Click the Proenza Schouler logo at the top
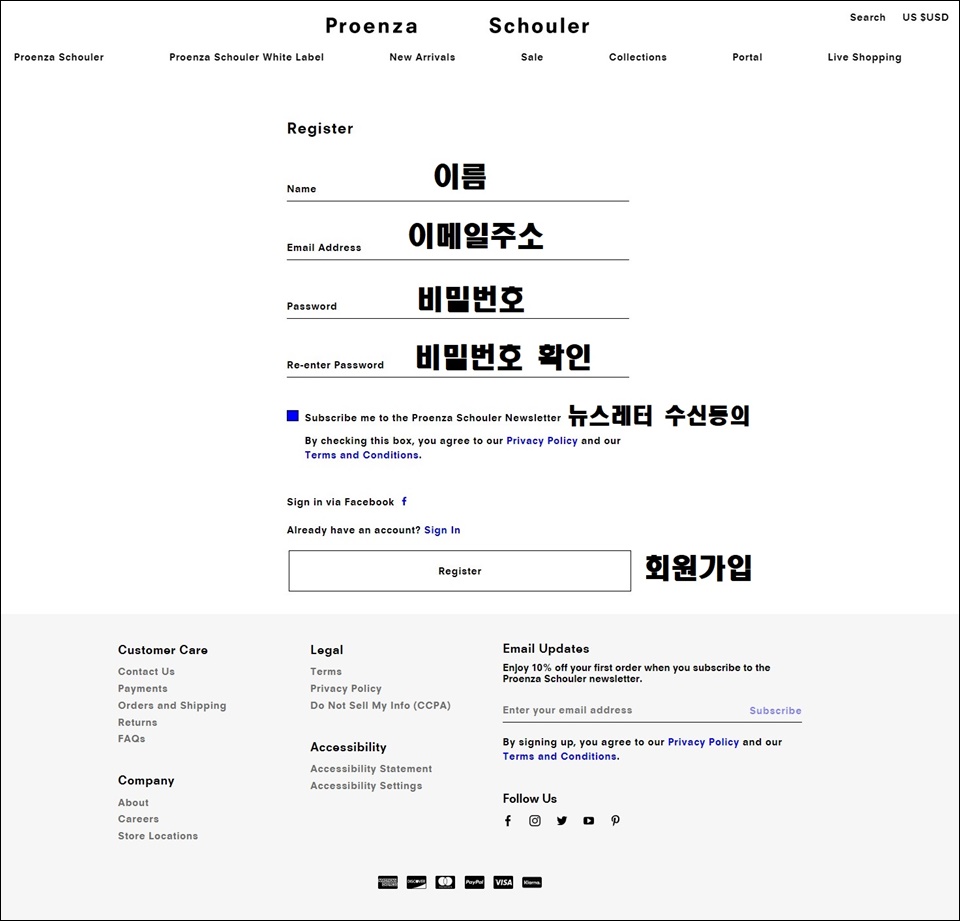The height and width of the screenshot is (921, 960). pyautogui.click(x=457, y=26)
